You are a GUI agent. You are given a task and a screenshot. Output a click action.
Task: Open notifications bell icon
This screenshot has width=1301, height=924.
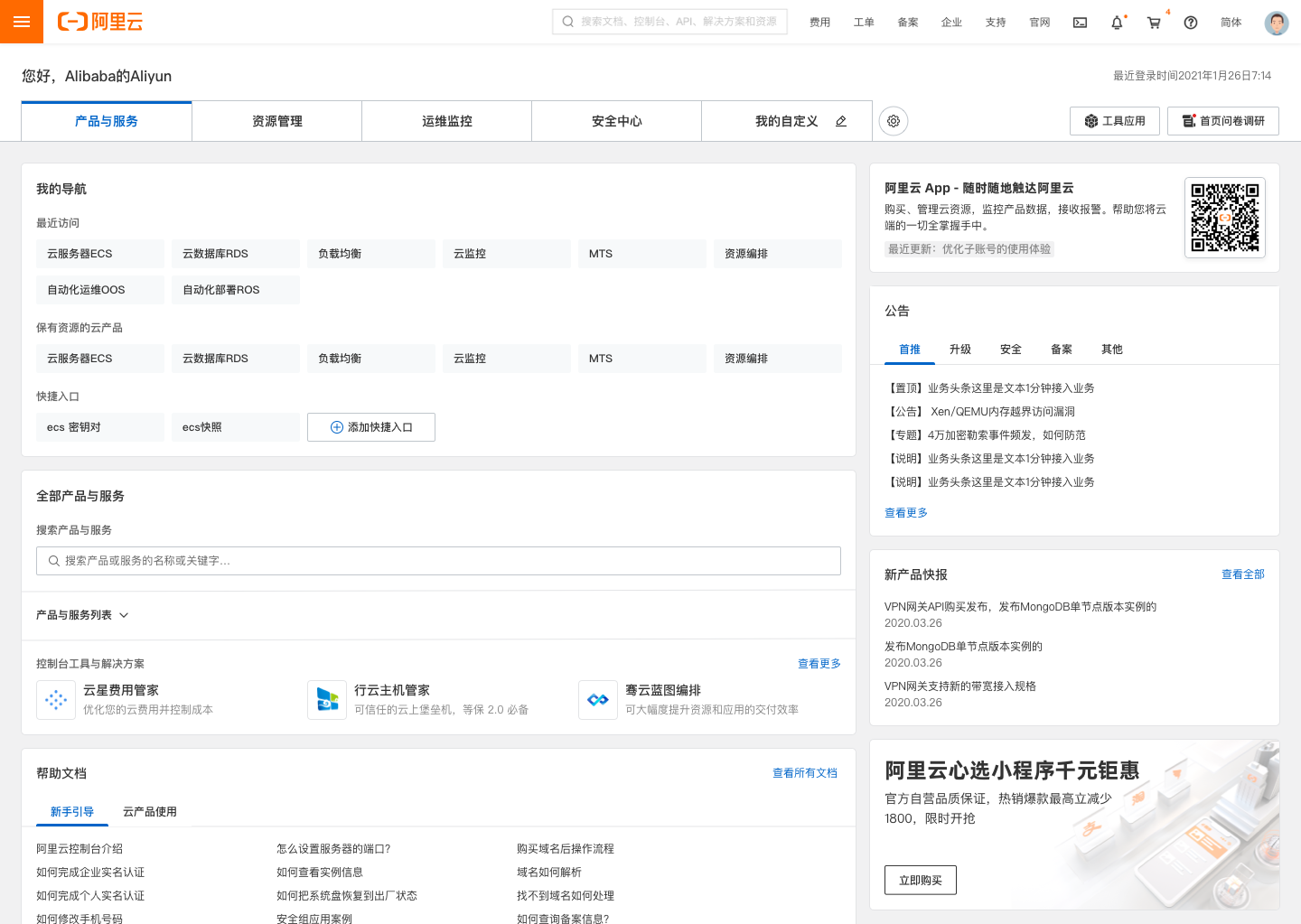click(x=1118, y=23)
